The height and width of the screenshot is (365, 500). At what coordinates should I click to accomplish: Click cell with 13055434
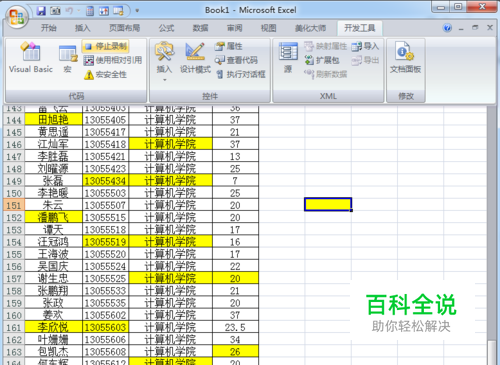coord(105,181)
